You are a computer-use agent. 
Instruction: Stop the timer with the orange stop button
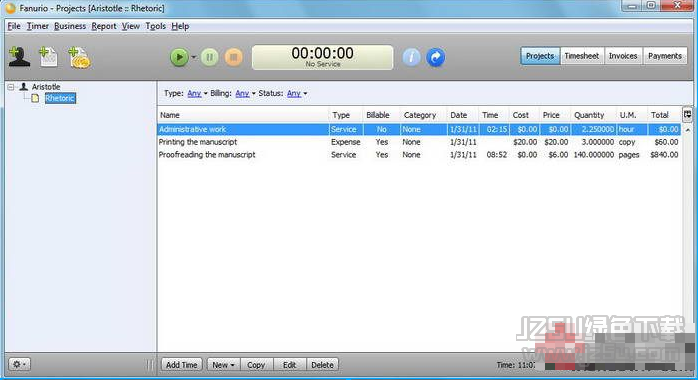[x=233, y=57]
